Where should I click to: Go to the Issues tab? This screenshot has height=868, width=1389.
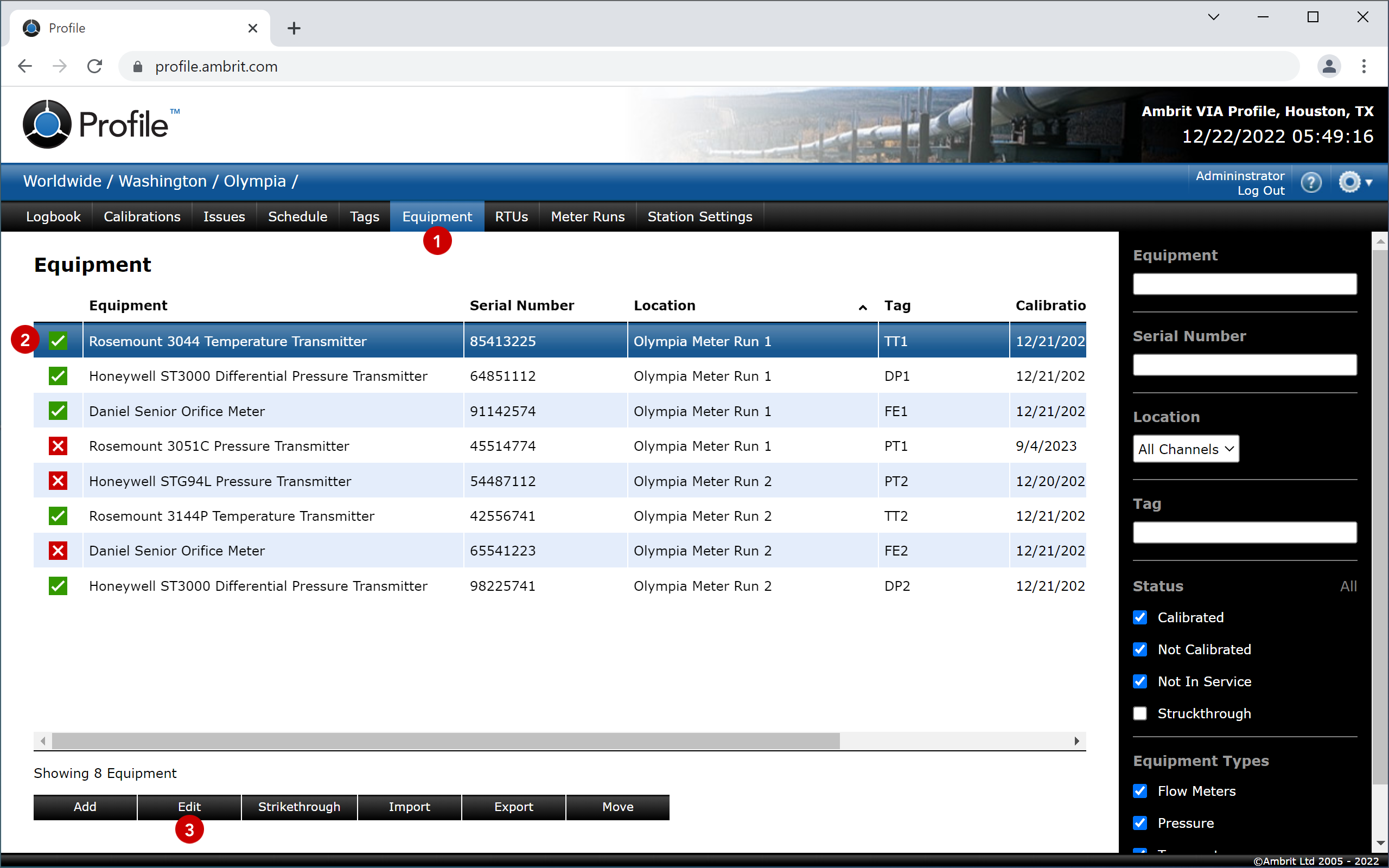tap(224, 217)
